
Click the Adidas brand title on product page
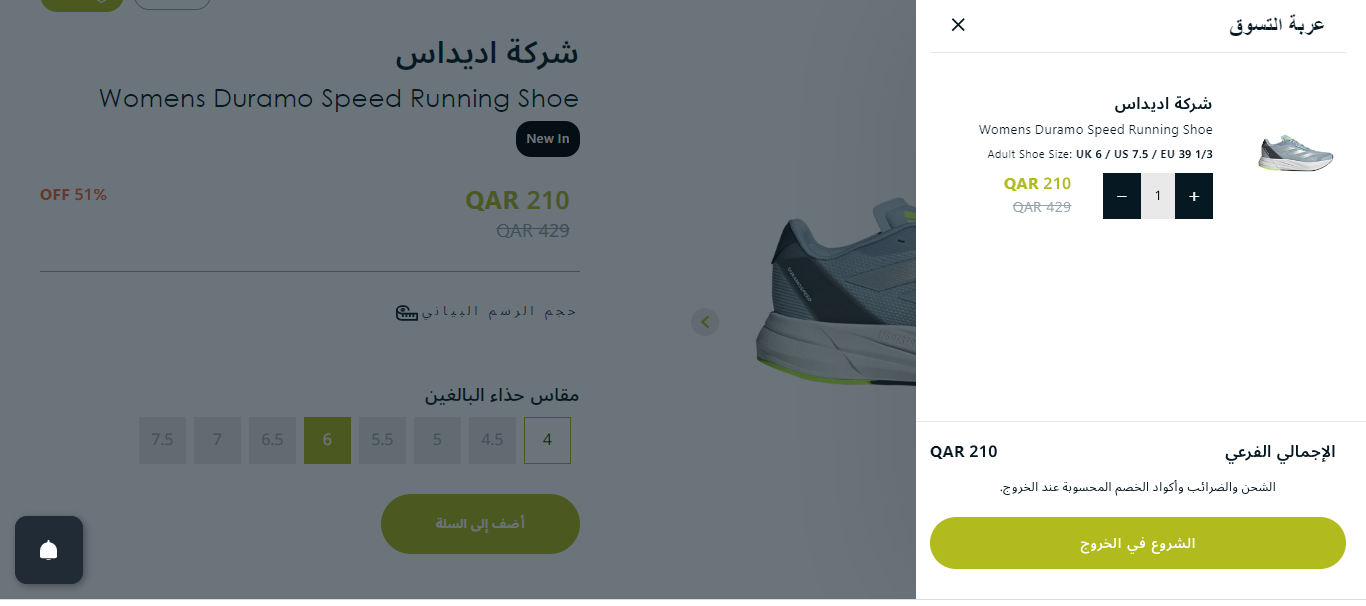click(486, 53)
